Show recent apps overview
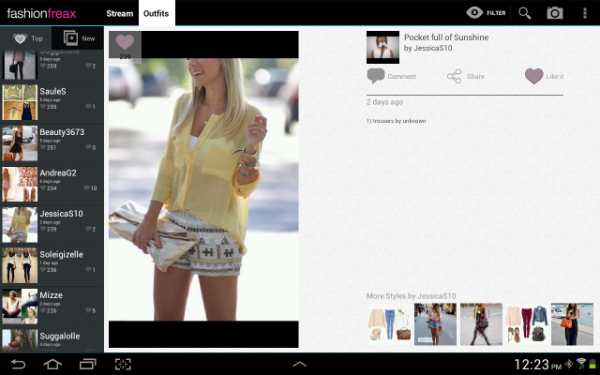 tap(88, 364)
